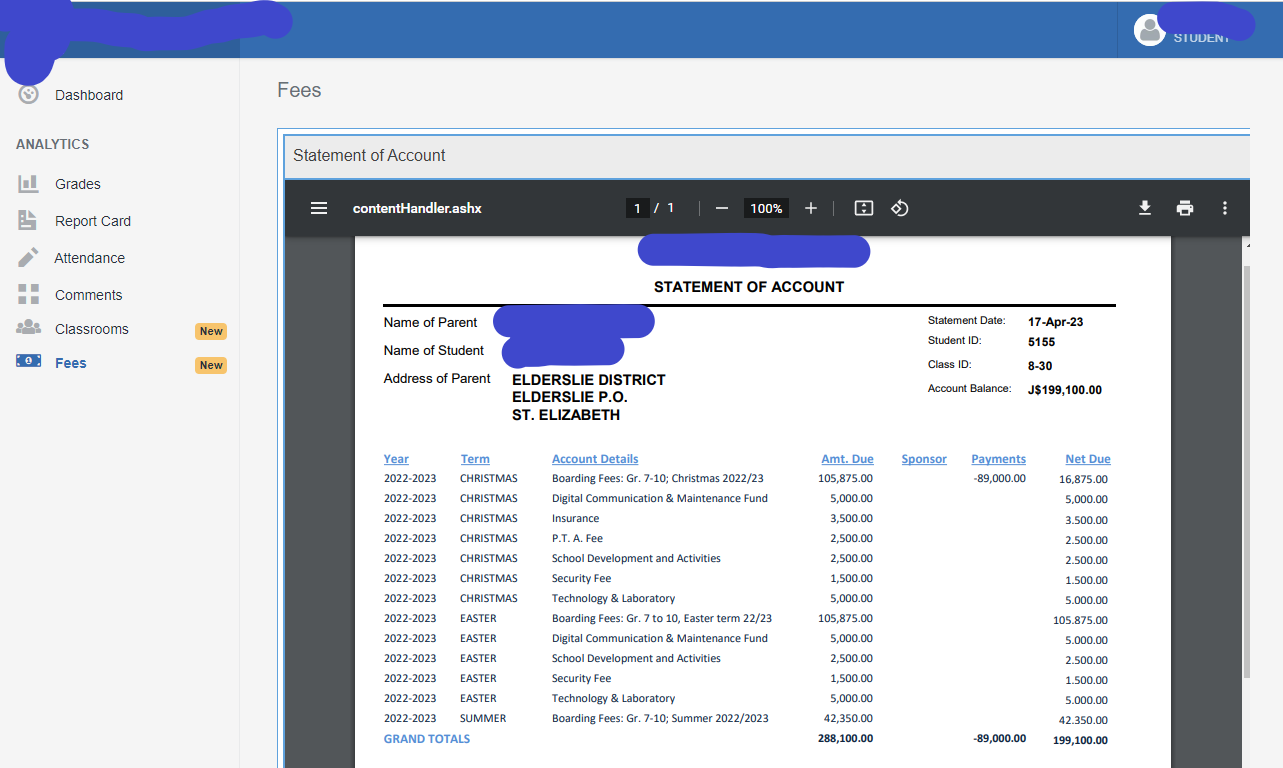The image size is (1283, 768).
Task: Click the Fees page heading
Action: pyautogui.click(x=299, y=90)
